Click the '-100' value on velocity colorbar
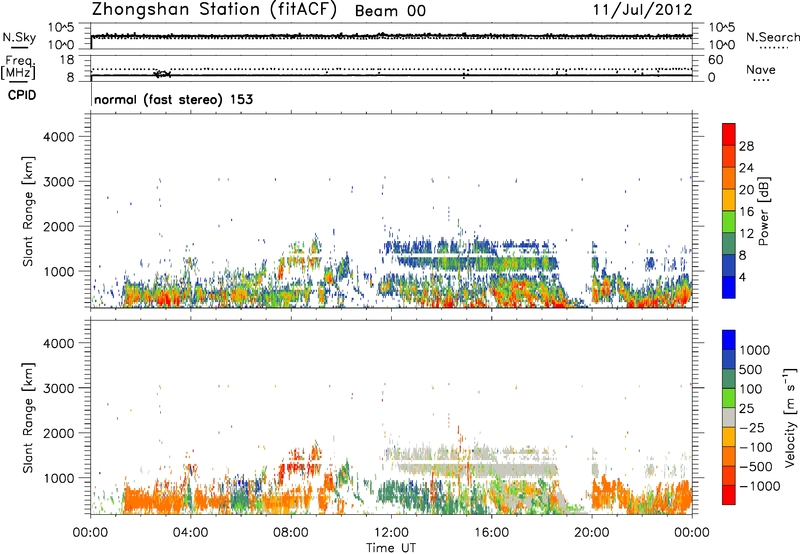 coord(756,447)
